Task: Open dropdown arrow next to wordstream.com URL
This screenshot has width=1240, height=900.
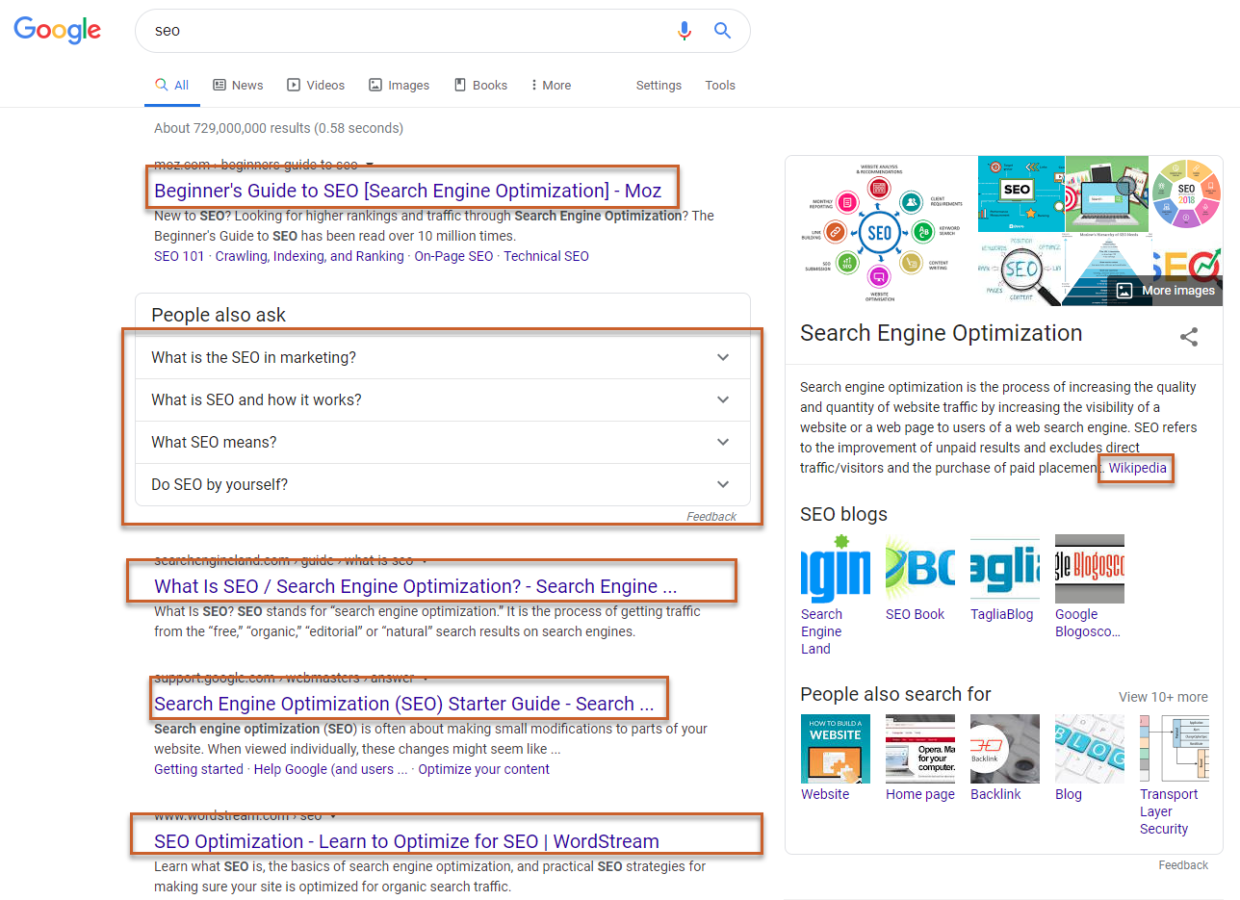Action: 333,816
